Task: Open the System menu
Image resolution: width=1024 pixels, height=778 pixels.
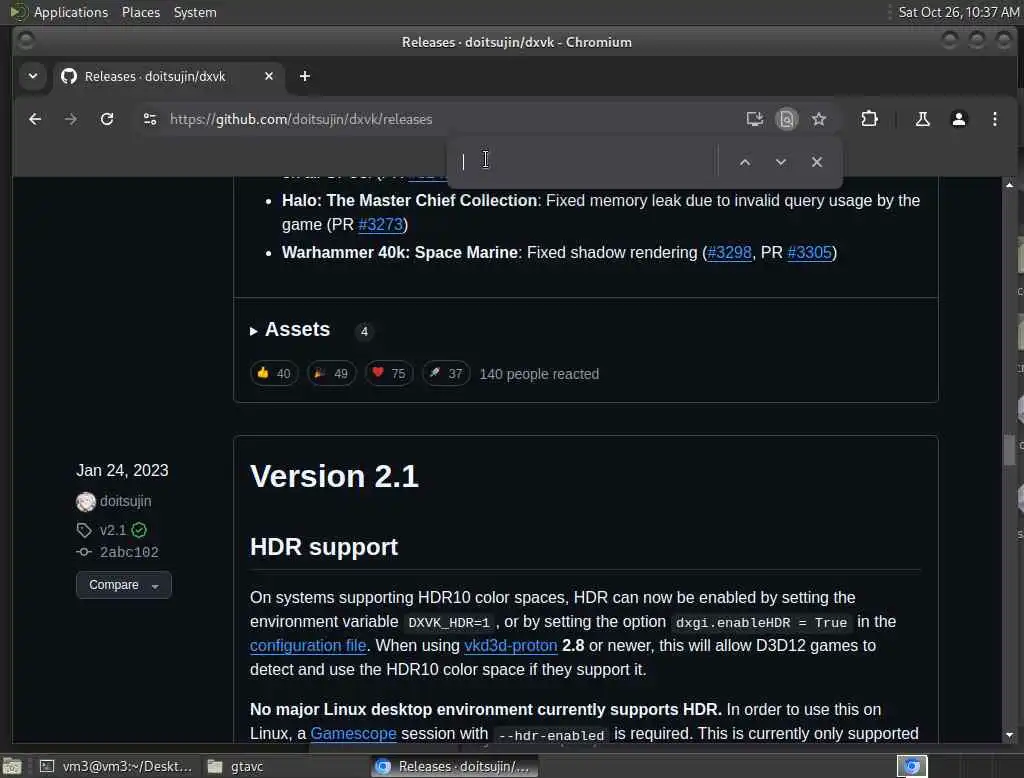Action: pyautogui.click(x=195, y=12)
